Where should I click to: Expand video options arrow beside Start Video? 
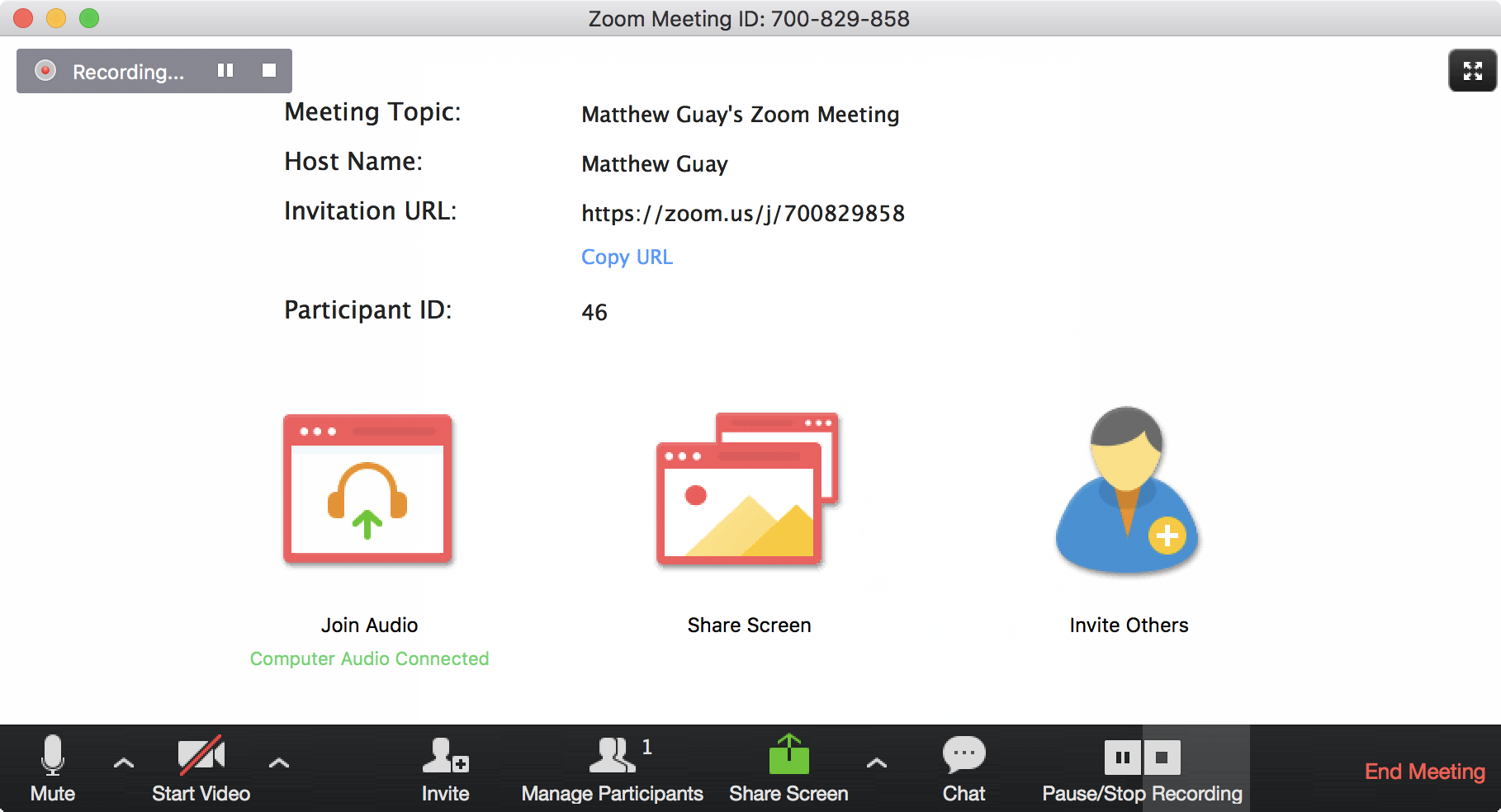pos(279,763)
